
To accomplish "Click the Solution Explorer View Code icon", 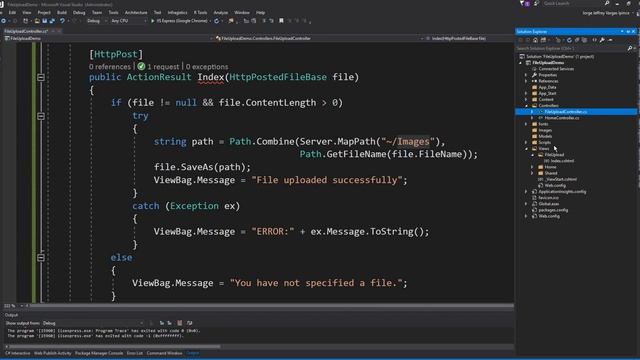I will click(594, 40).
